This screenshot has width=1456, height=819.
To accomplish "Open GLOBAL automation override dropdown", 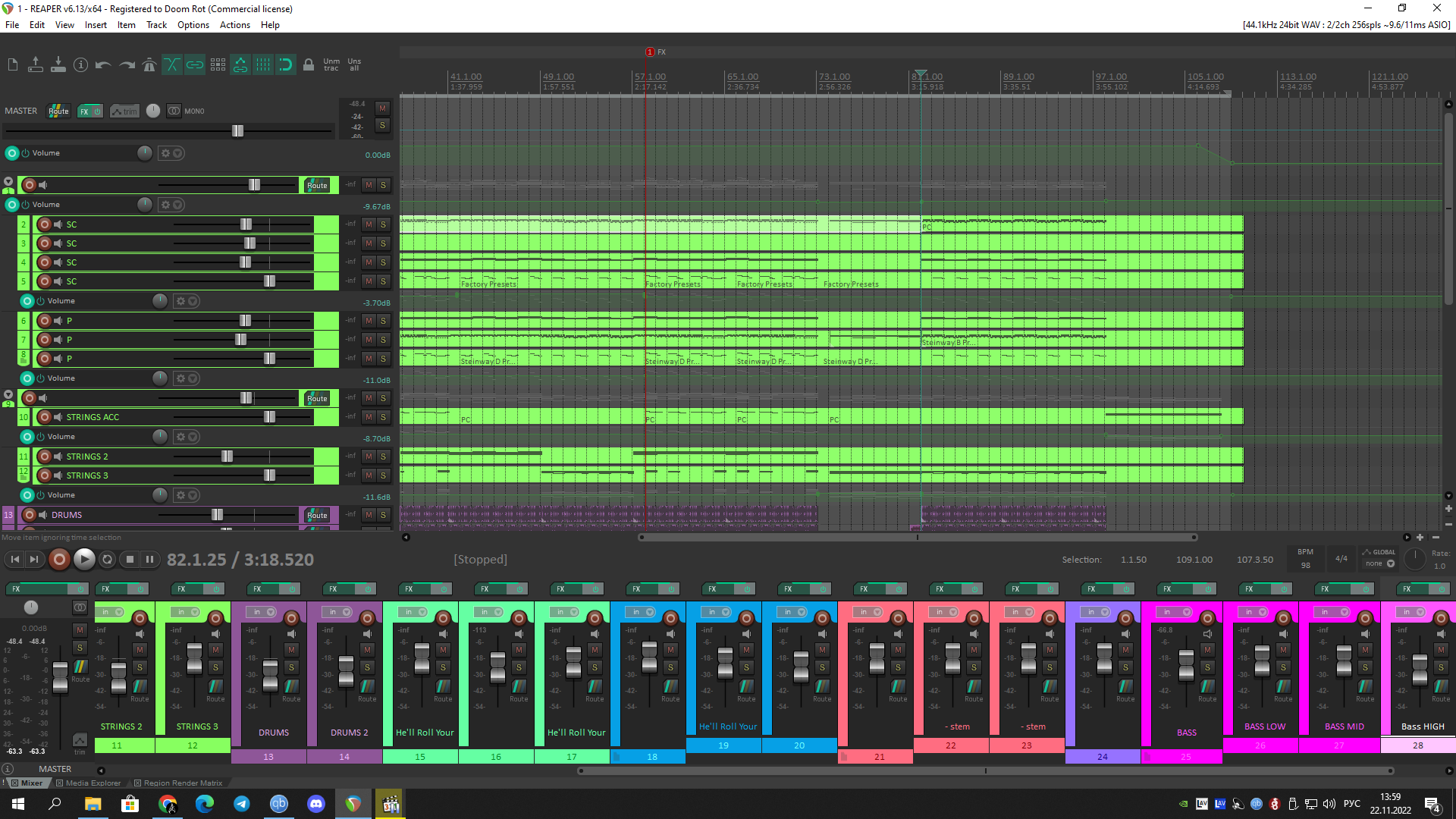I will coord(1380,563).
